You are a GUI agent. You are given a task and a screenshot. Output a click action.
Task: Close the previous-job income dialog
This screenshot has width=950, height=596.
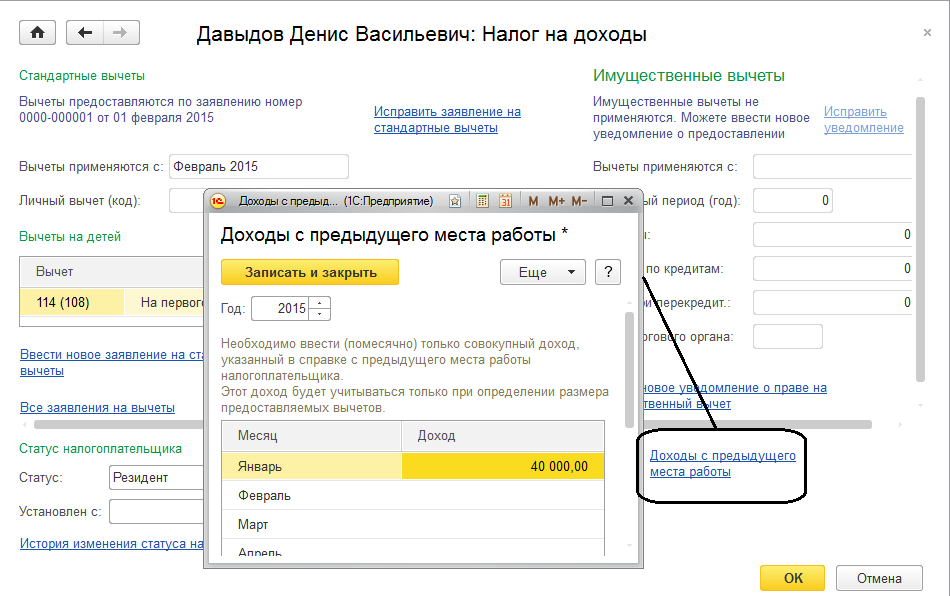pos(628,200)
